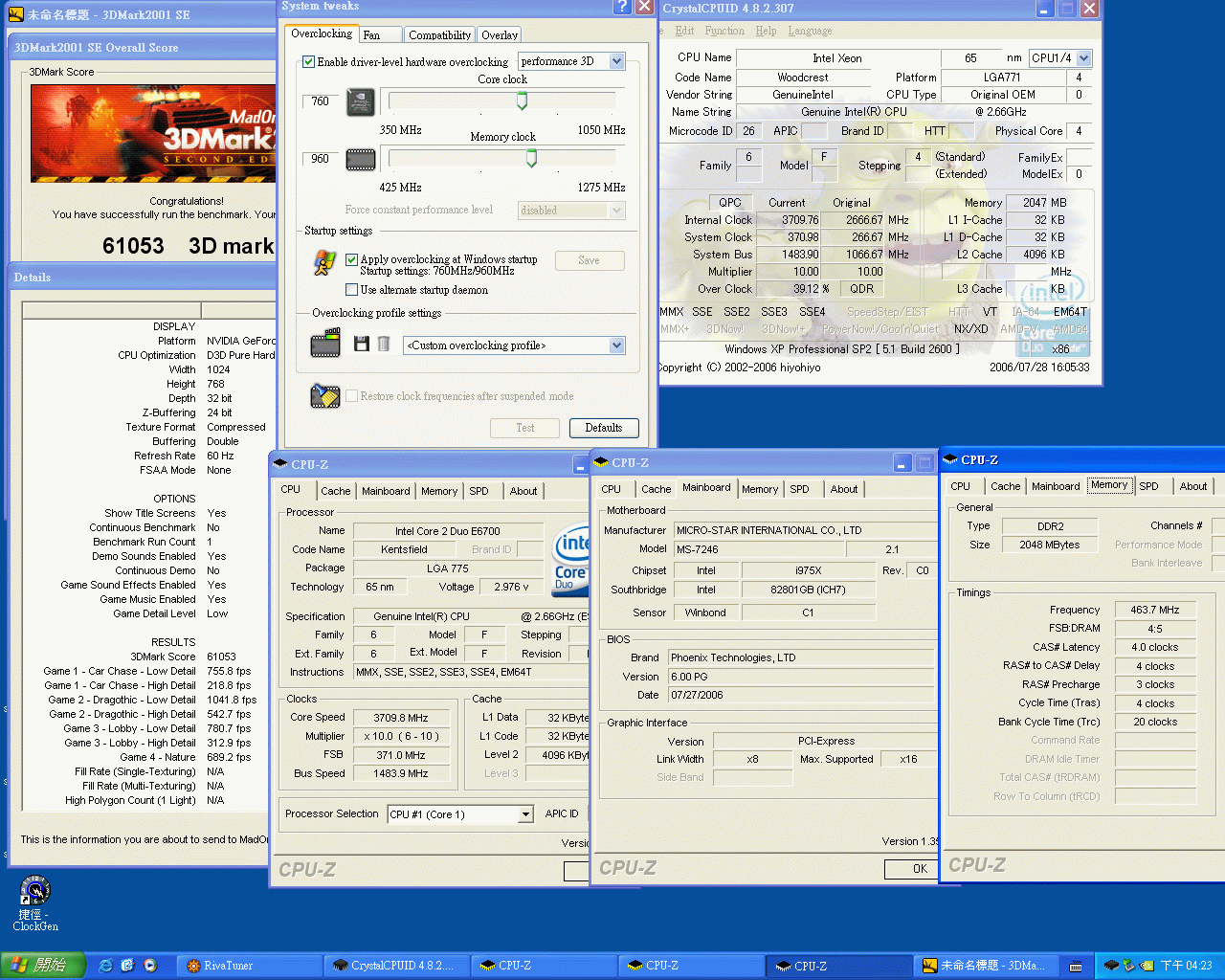Open the Overlay tab in System tweaks

500,34
